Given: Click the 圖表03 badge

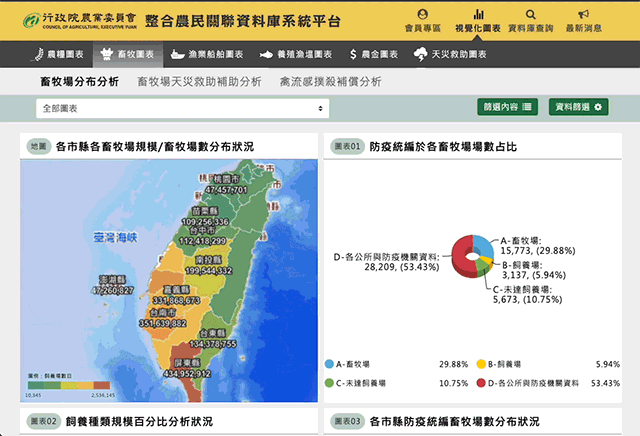Looking at the screenshot, I should click(x=347, y=421).
